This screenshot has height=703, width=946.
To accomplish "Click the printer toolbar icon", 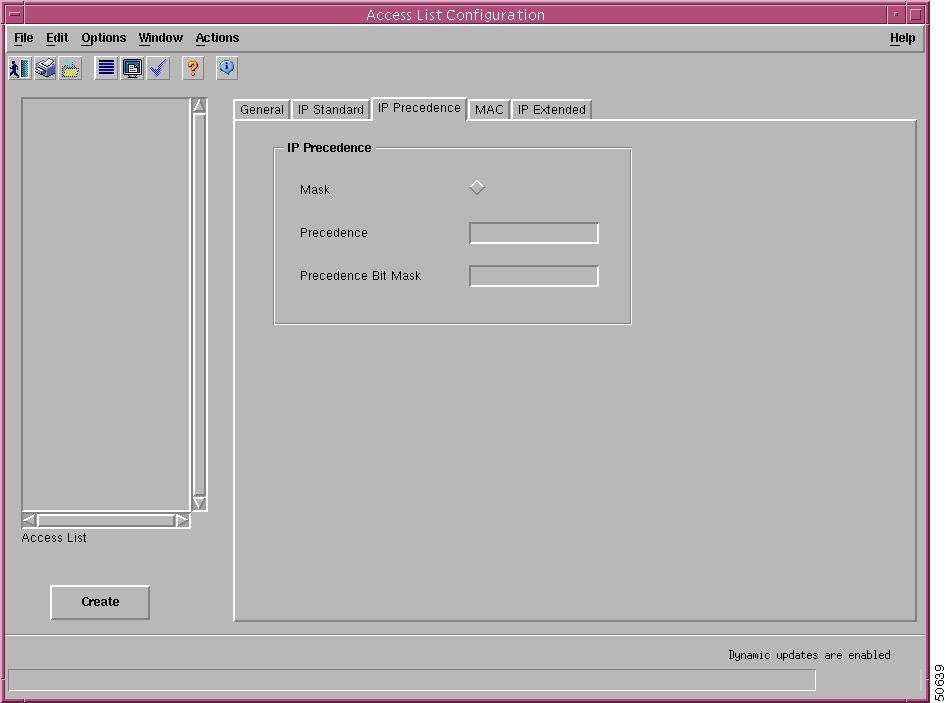I will coord(45,68).
